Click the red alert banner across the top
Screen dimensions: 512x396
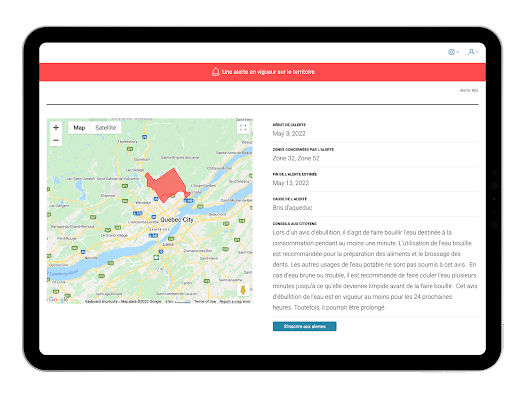tap(262, 72)
